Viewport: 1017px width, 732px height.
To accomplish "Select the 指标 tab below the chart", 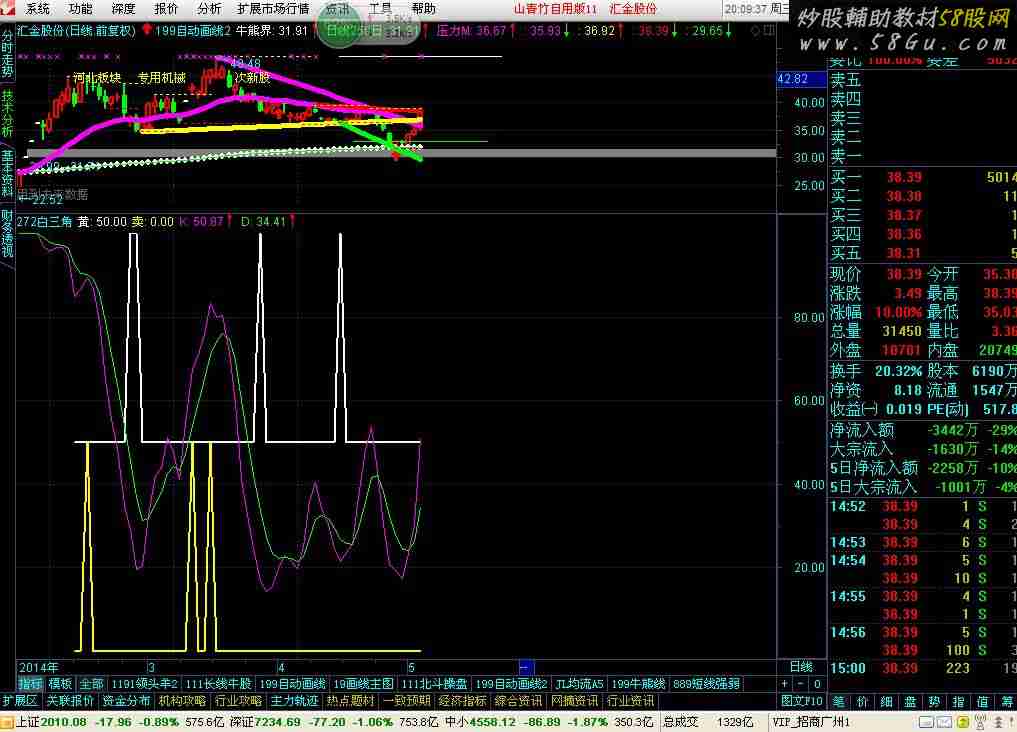I will click(30, 684).
